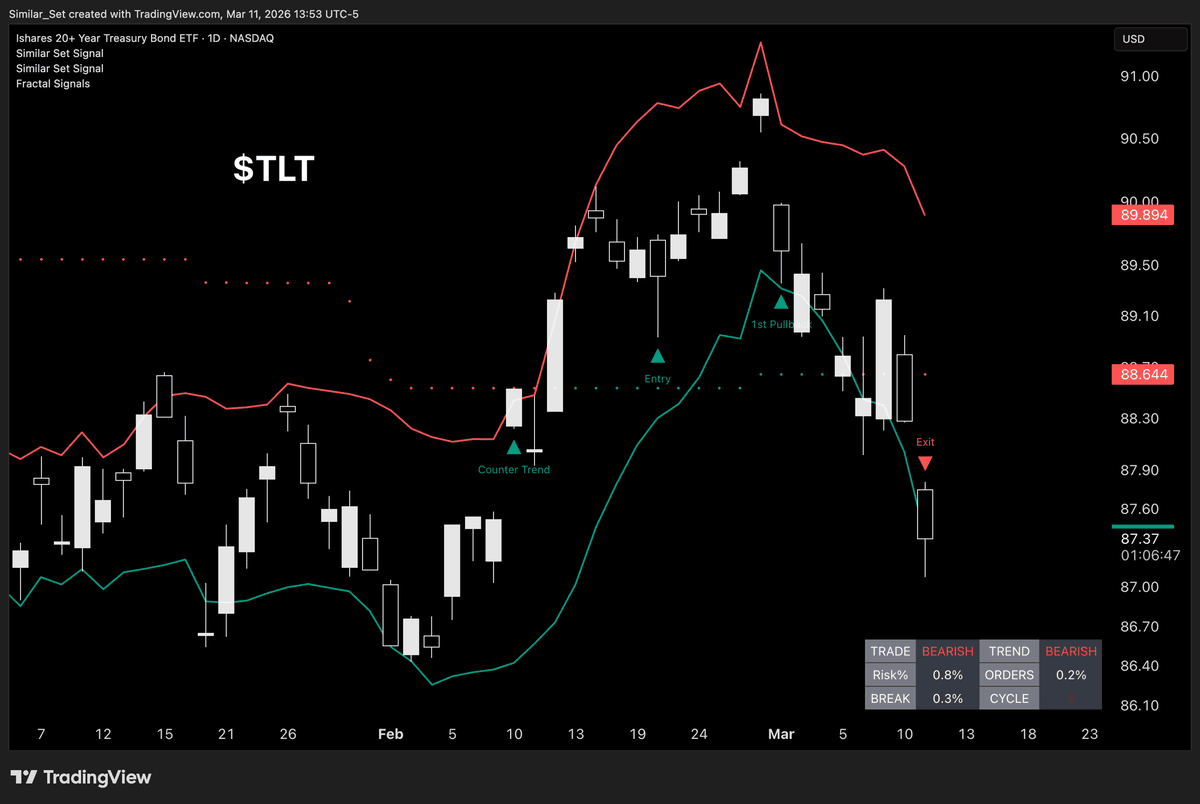Click the 87.60 price axis label

point(1140,509)
